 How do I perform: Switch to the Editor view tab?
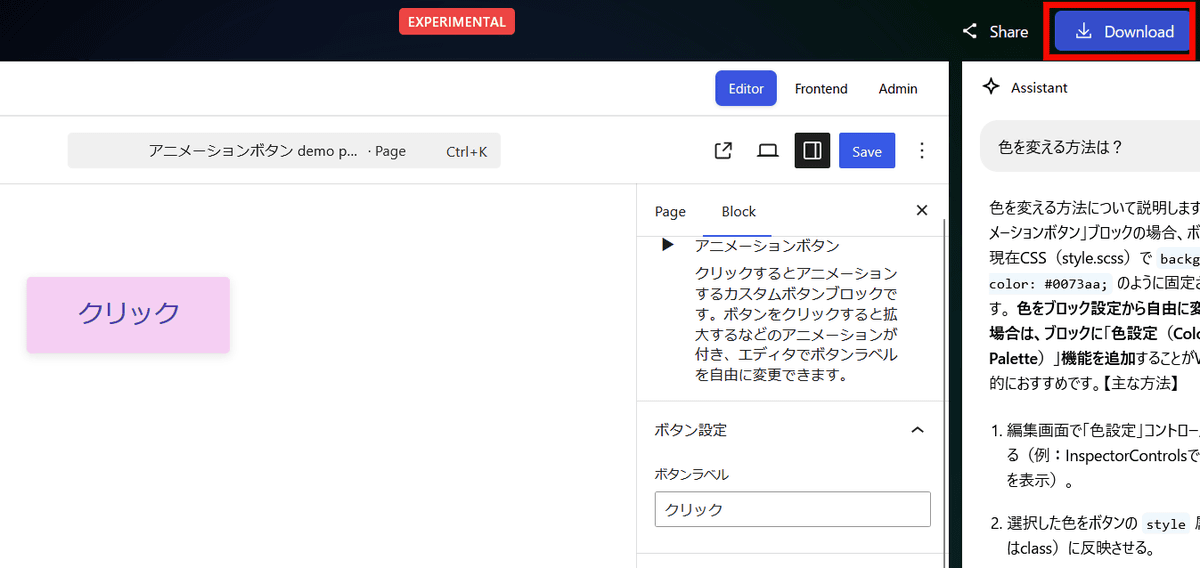point(746,88)
